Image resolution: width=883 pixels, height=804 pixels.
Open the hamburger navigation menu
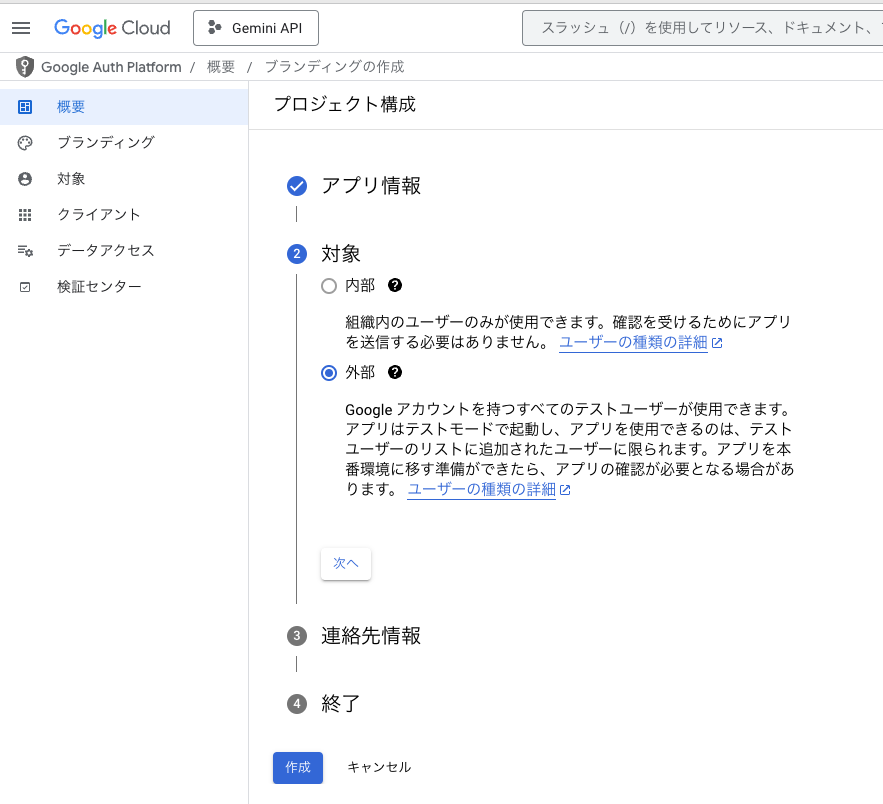point(21,28)
